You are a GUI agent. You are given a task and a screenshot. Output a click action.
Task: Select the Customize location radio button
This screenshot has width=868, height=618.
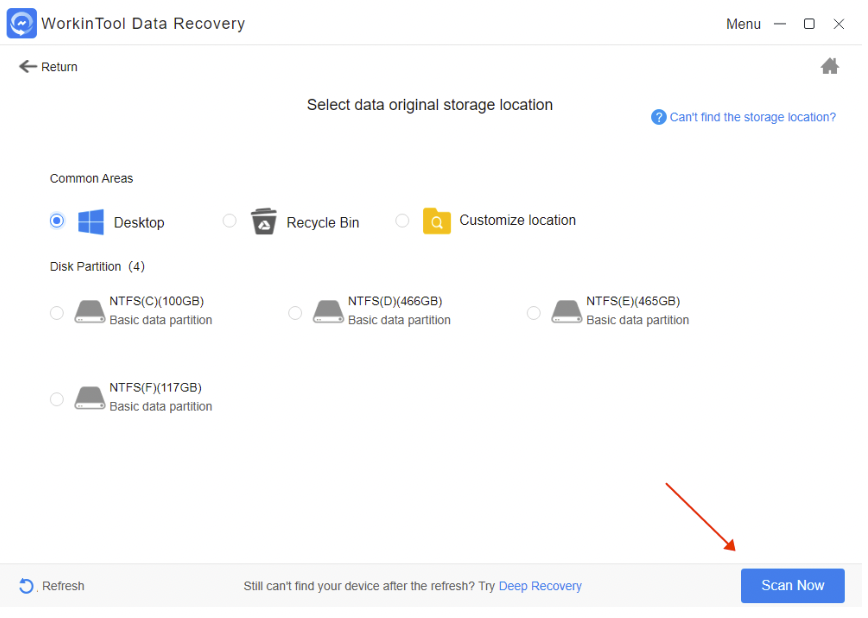tap(402, 220)
